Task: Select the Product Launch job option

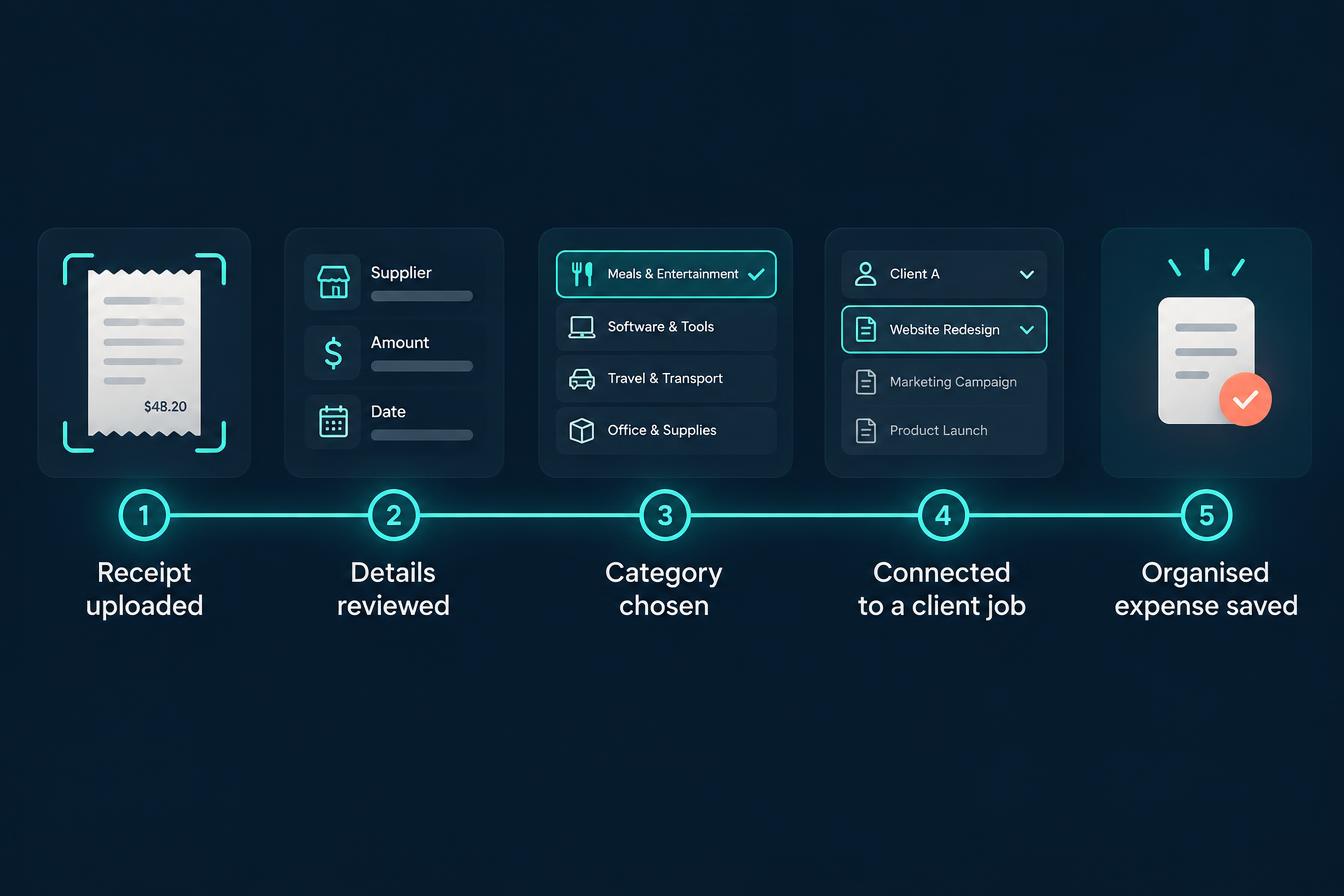Action: pos(944,431)
